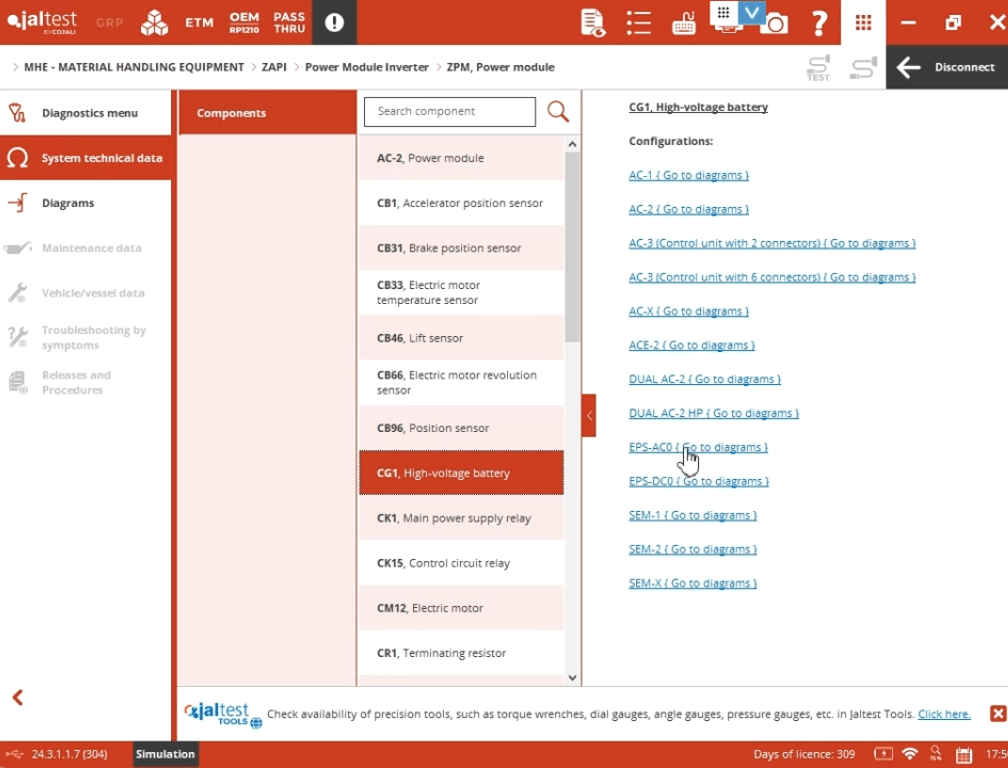The width and height of the screenshot is (1008, 768).
Task: Open SEM-2 Go to diagrams link
Action: point(692,549)
